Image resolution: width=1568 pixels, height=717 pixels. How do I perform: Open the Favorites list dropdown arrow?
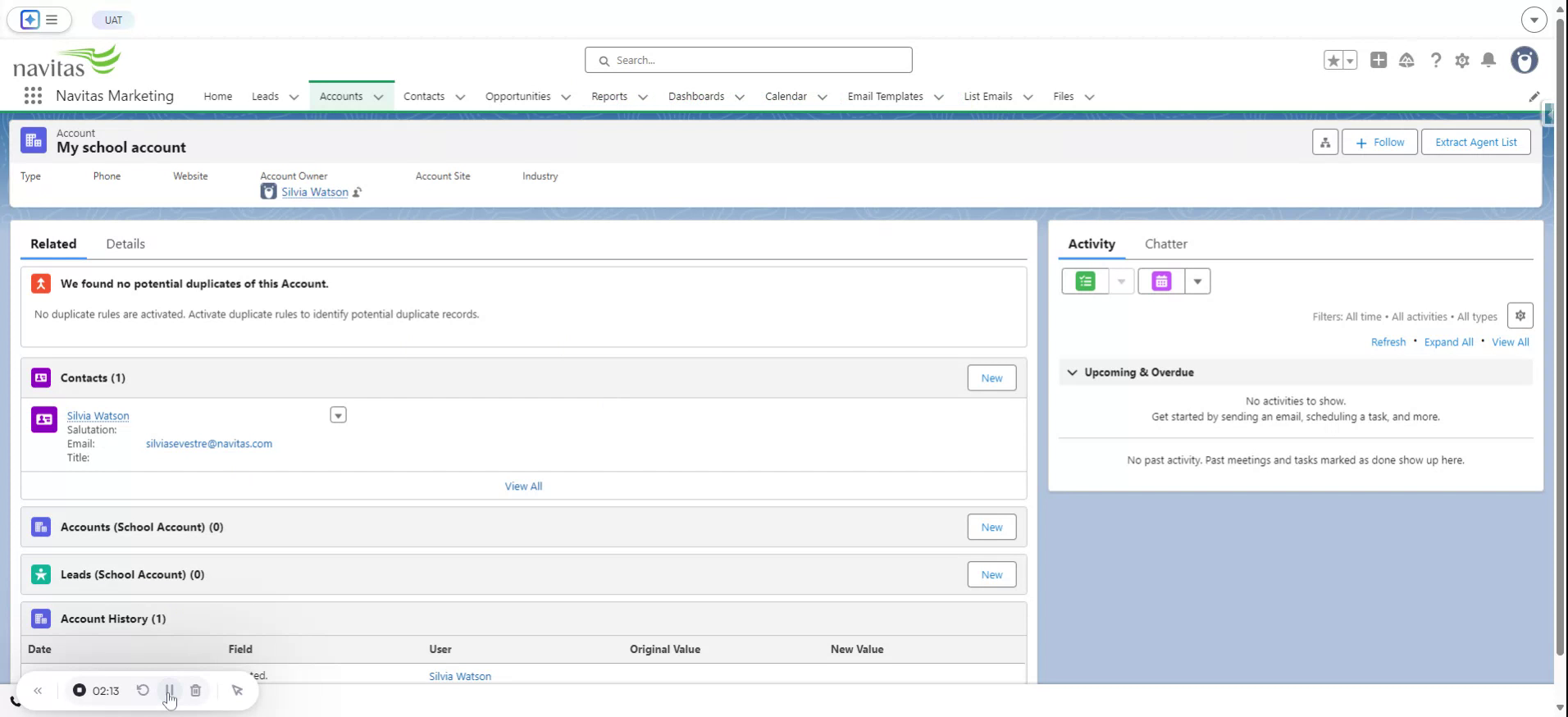[x=1350, y=60]
